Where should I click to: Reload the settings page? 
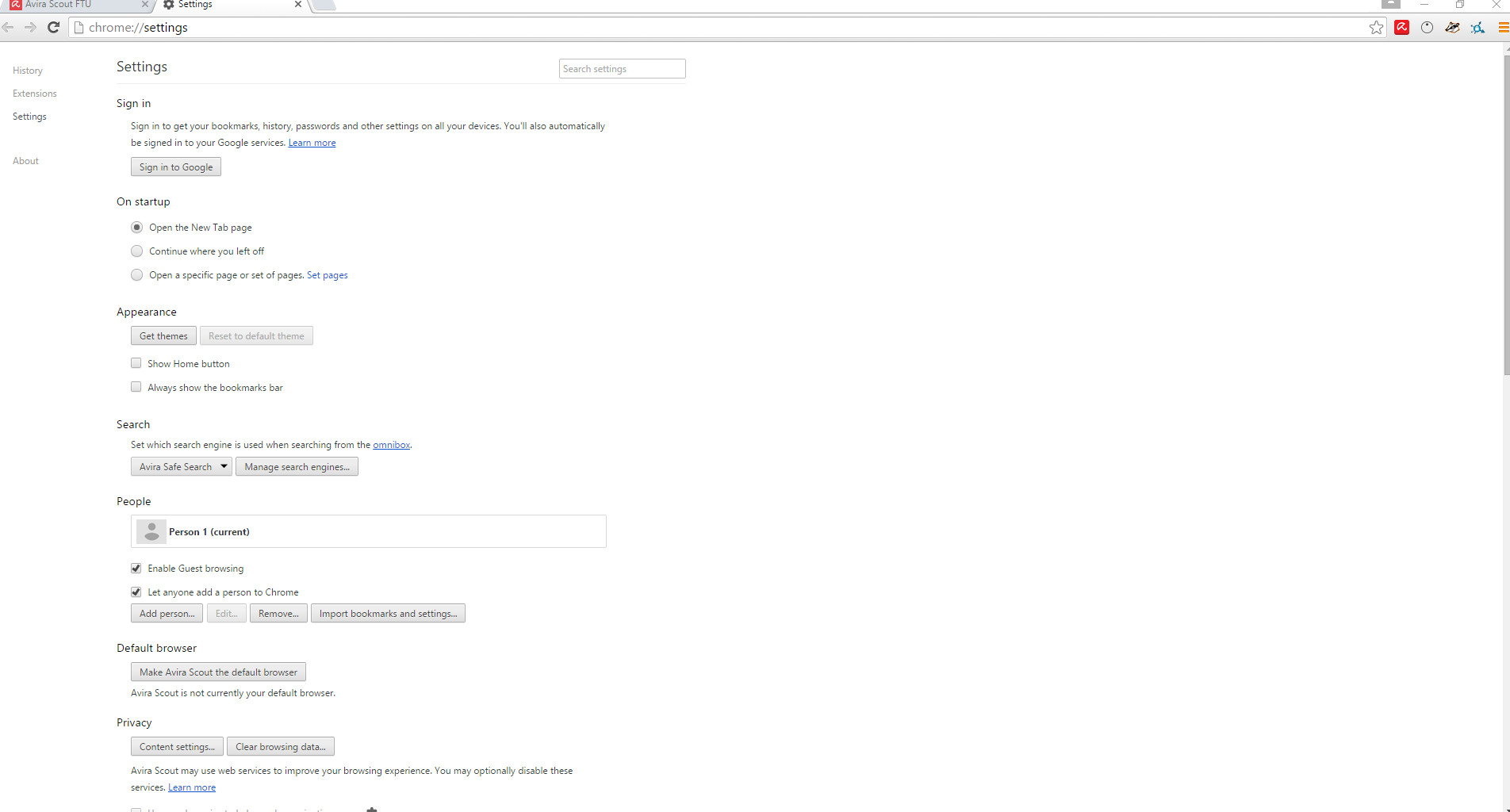53,28
